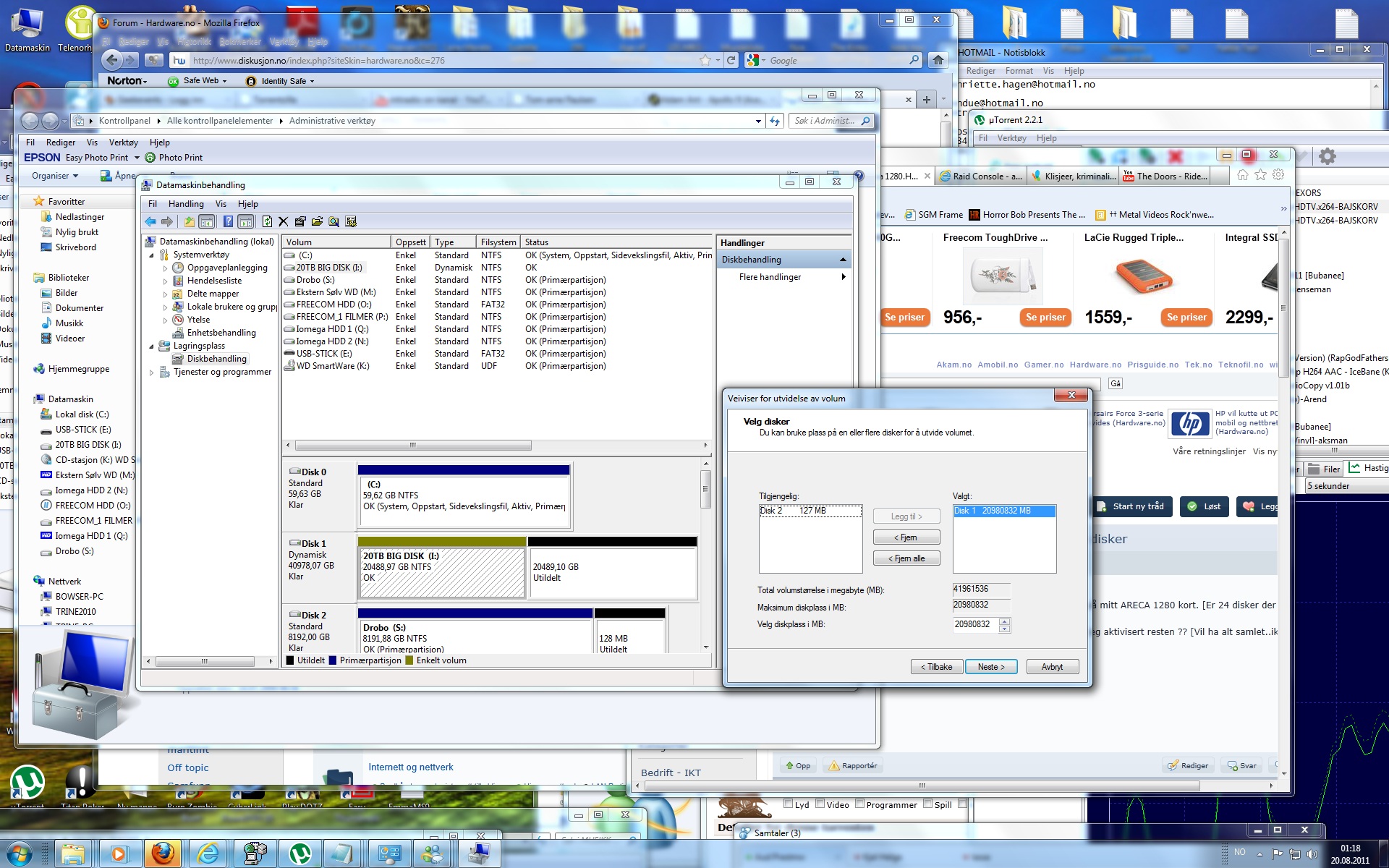Click the Start ny tråd forum button
Viewport: 1389px width, 868px height.
1131,506
